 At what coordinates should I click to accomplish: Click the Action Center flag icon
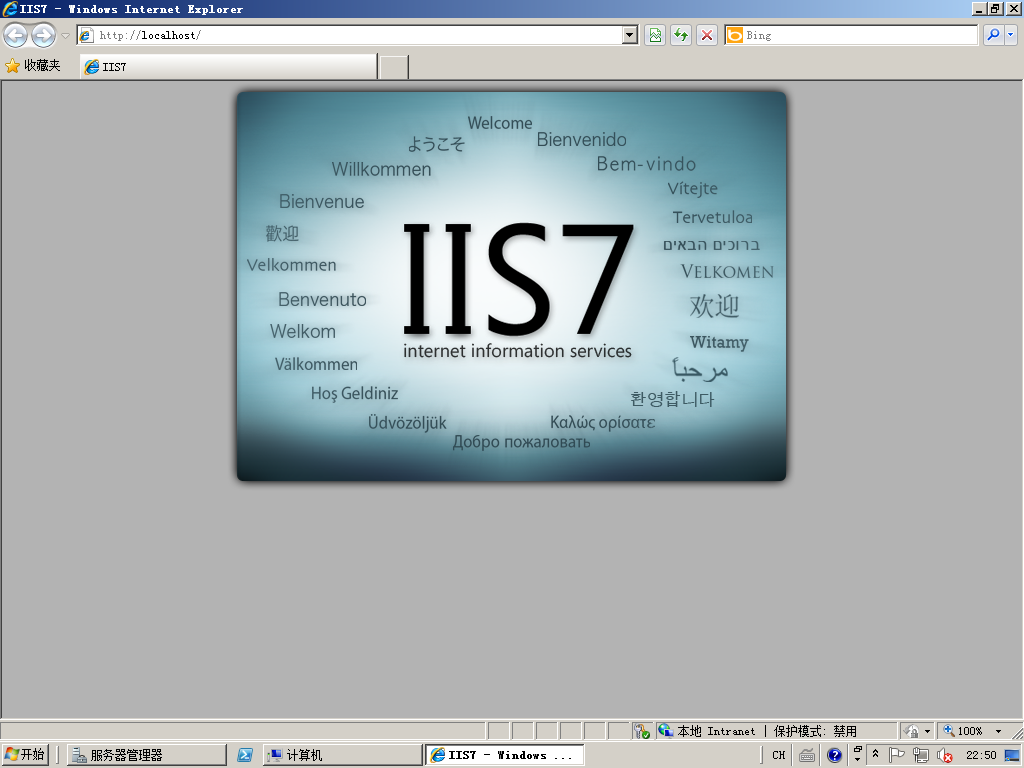(897, 755)
